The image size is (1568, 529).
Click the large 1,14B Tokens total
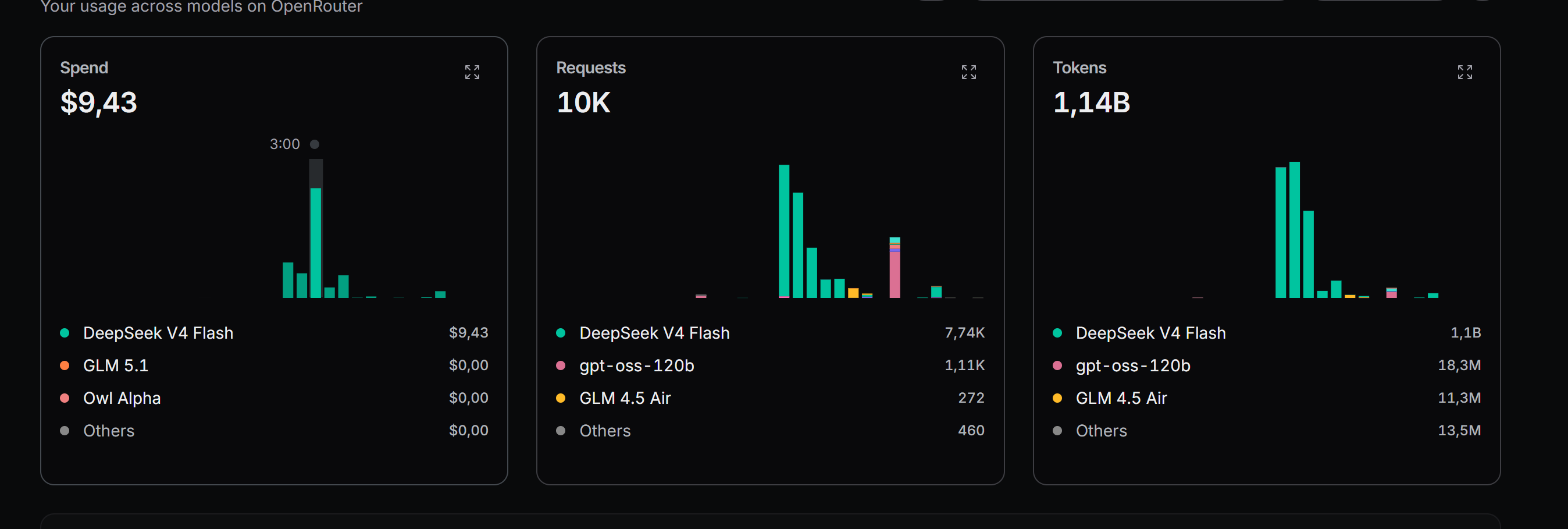click(1092, 102)
